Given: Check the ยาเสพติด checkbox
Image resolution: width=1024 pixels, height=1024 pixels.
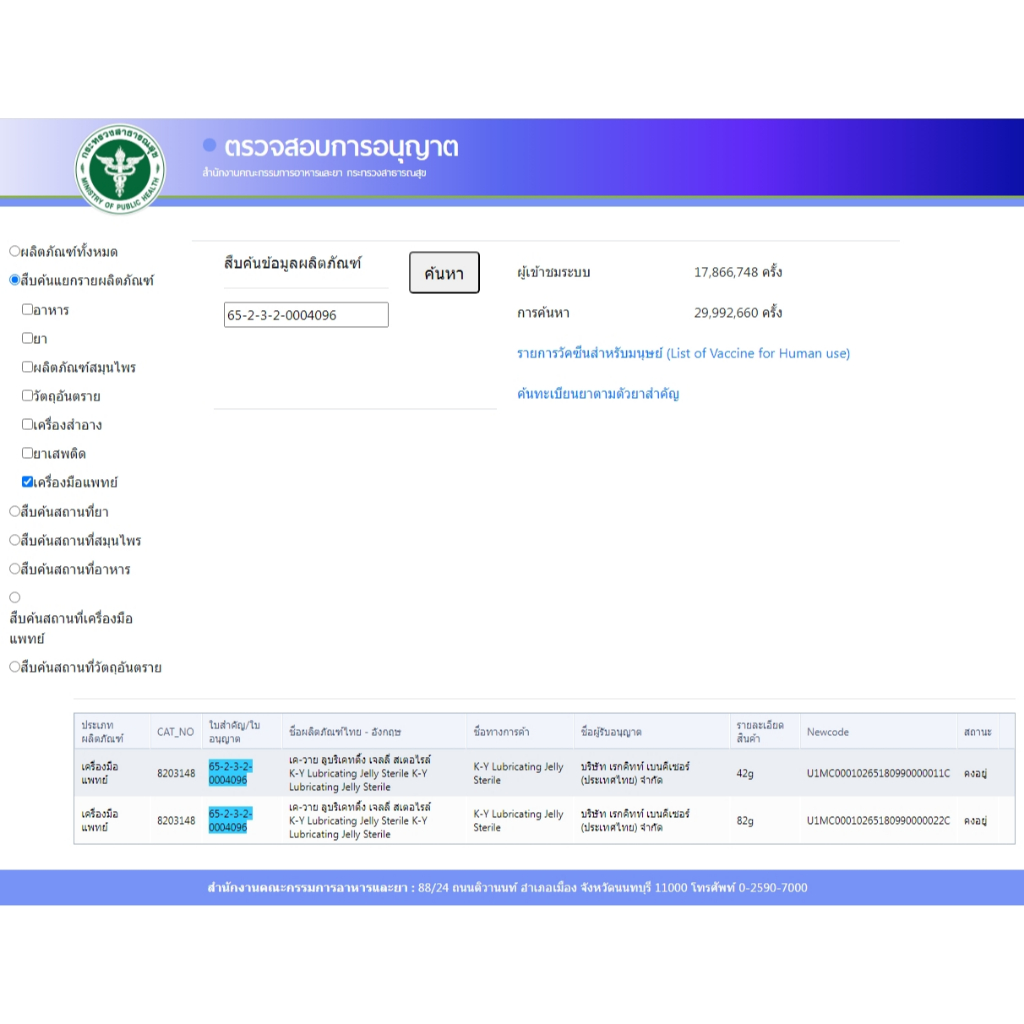Looking at the screenshot, I should click(28, 453).
